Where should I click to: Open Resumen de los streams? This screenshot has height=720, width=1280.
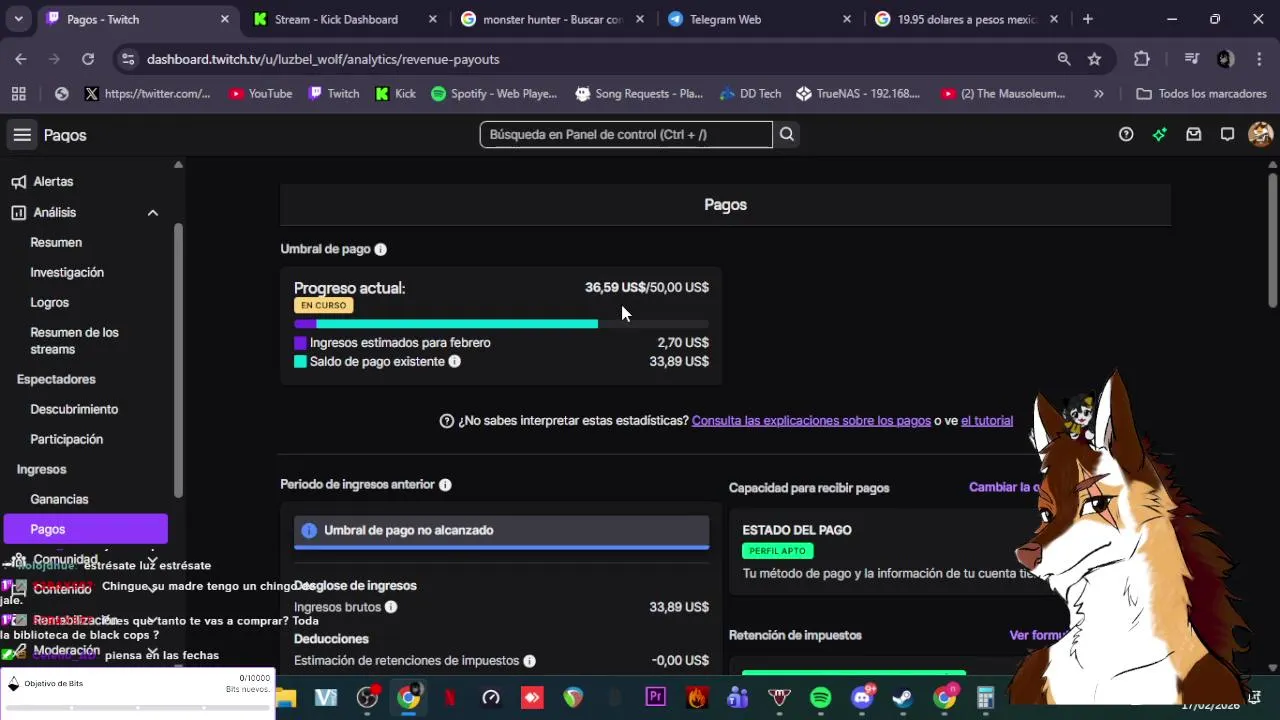[x=74, y=341]
